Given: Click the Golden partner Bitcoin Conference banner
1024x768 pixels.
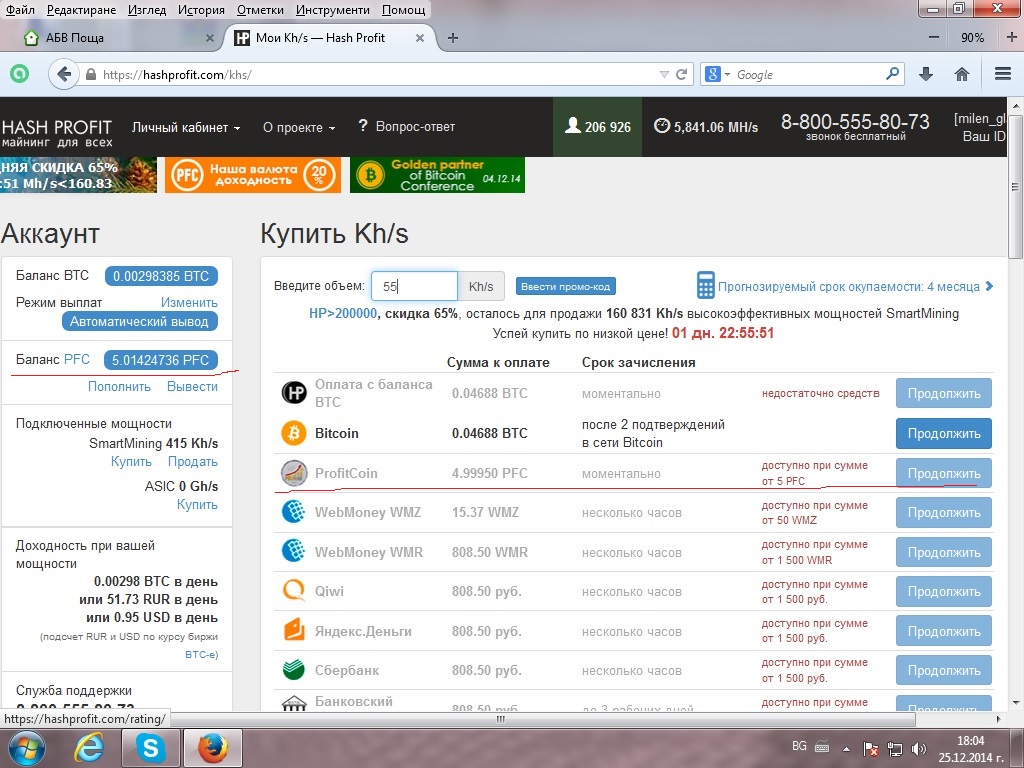Looking at the screenshot, I should [x=438, y=175].
